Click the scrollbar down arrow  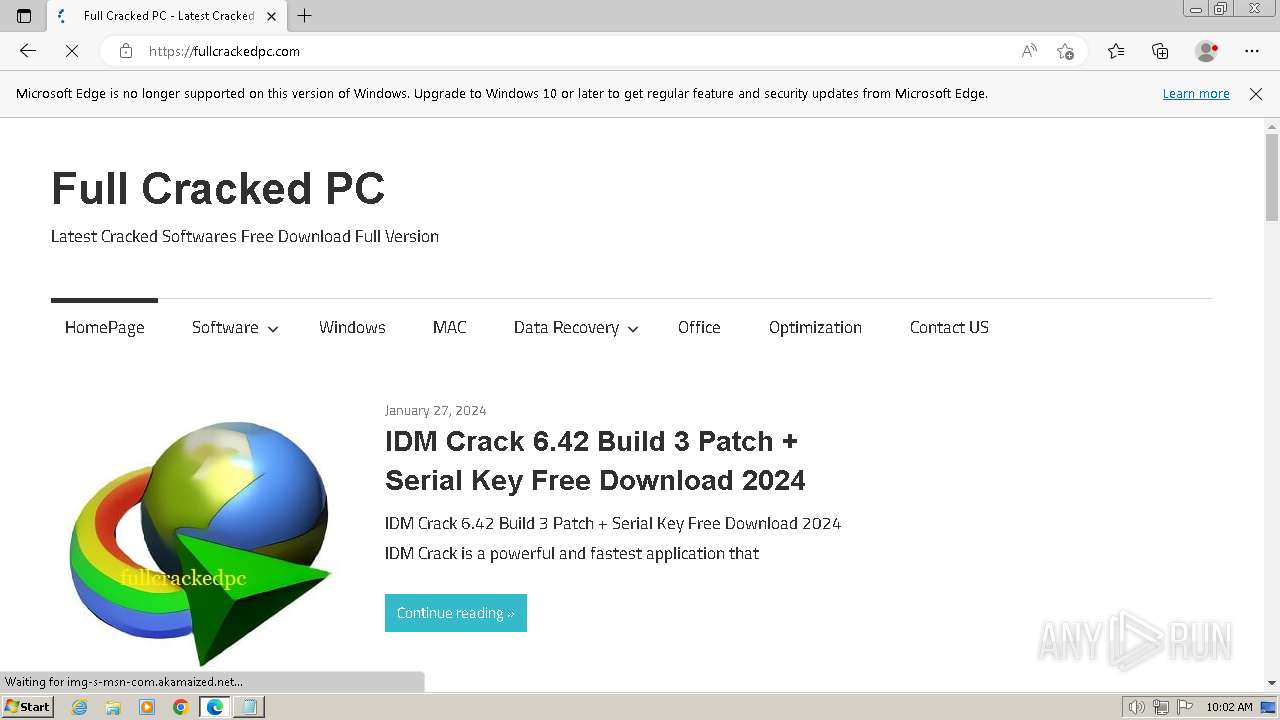click(x=1272, y=682)
